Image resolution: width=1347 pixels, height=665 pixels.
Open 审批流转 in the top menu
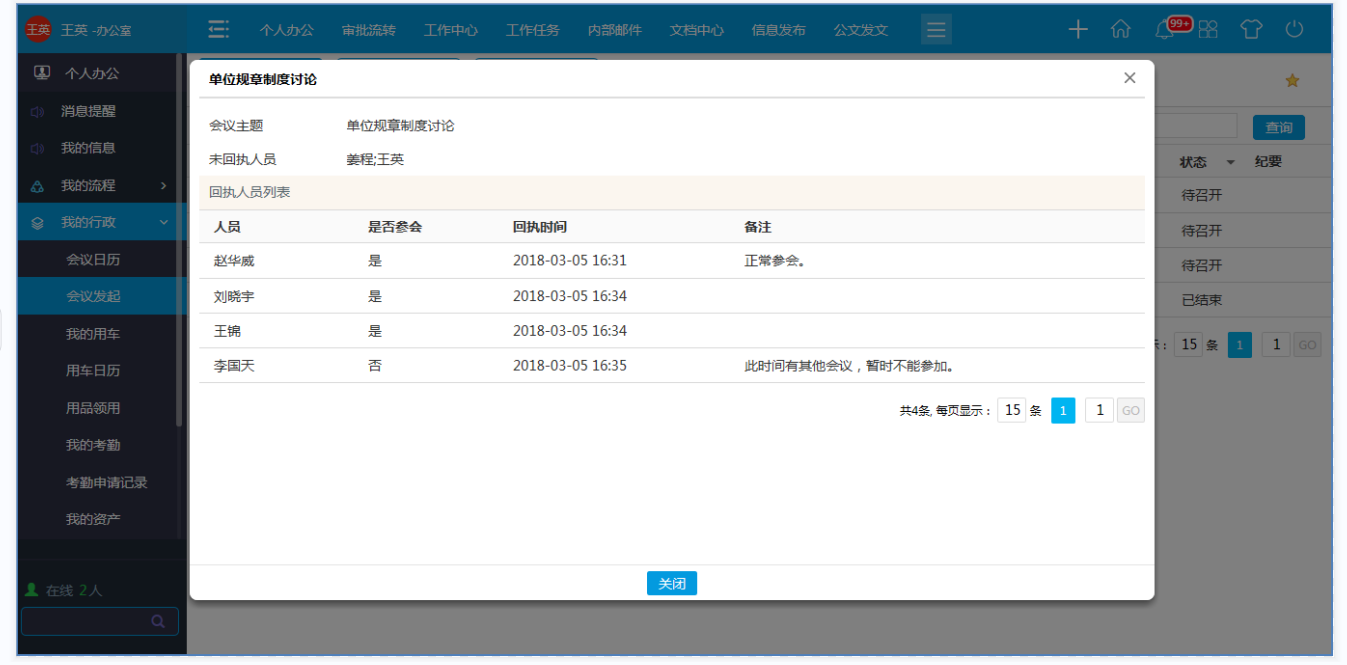368,30
